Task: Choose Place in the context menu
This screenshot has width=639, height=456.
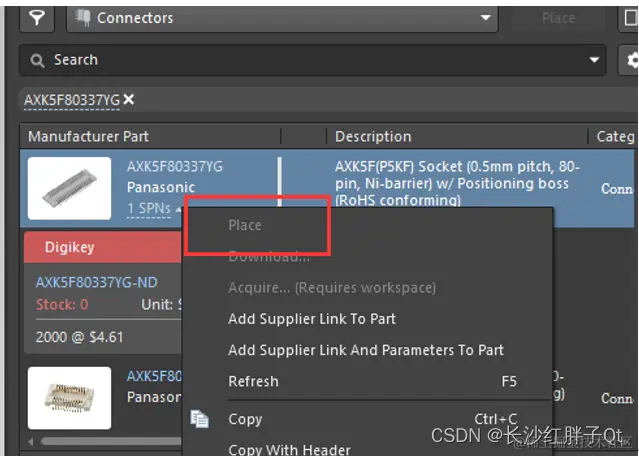Action: click(245, 225)
